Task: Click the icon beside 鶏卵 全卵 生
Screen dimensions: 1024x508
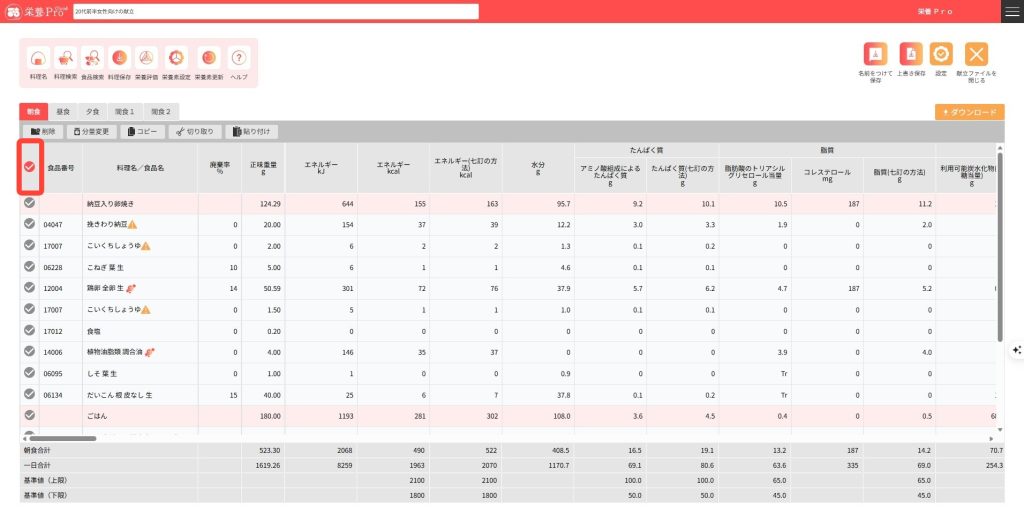Action: [131, 288]
